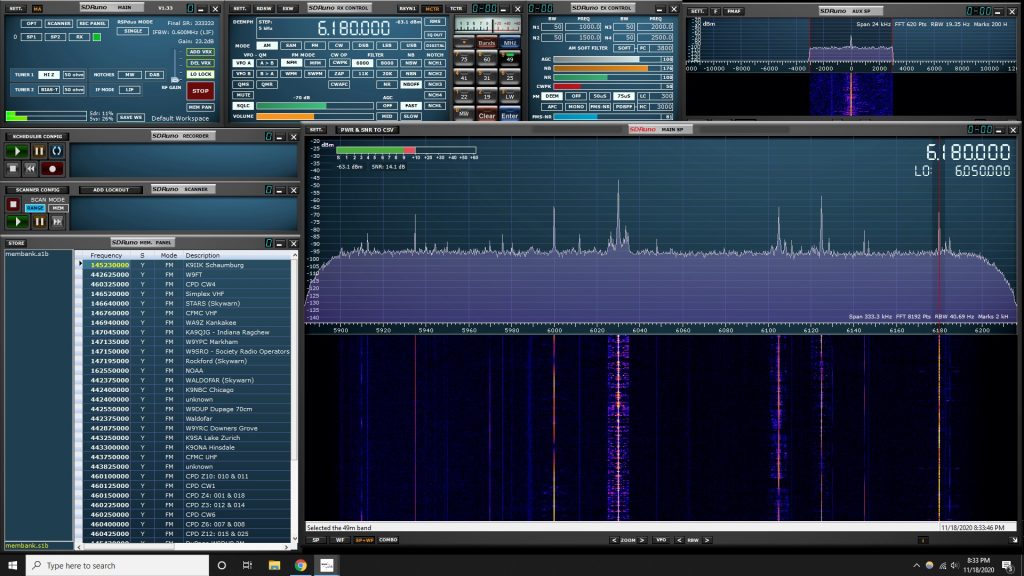Select the 49 meter band keypad button
Viewport: 1024px width, 576px height.
pyautogui.click(x=509, y=57)
